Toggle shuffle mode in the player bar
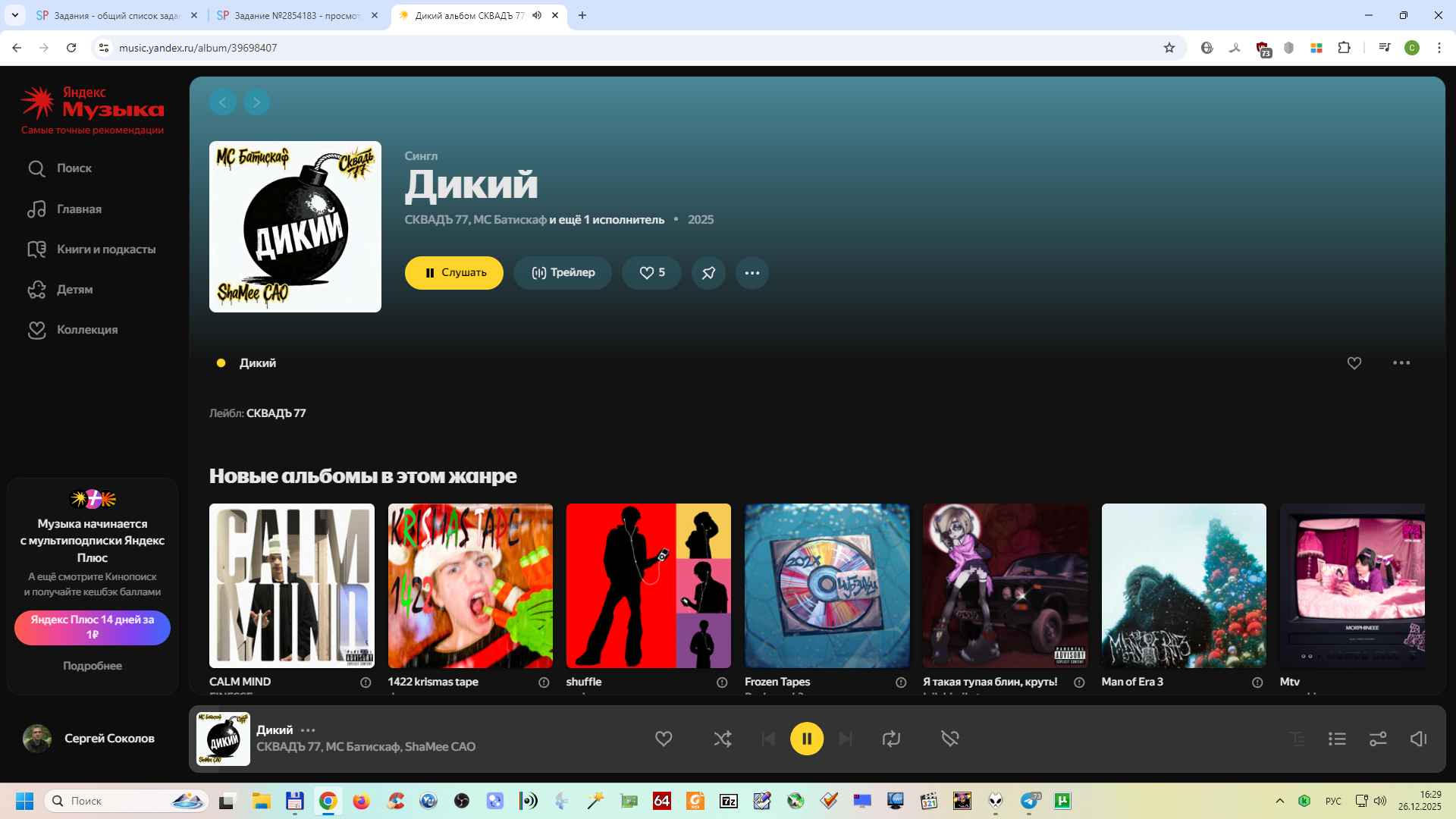The image size is (1456, 819). tap(722, 738)
